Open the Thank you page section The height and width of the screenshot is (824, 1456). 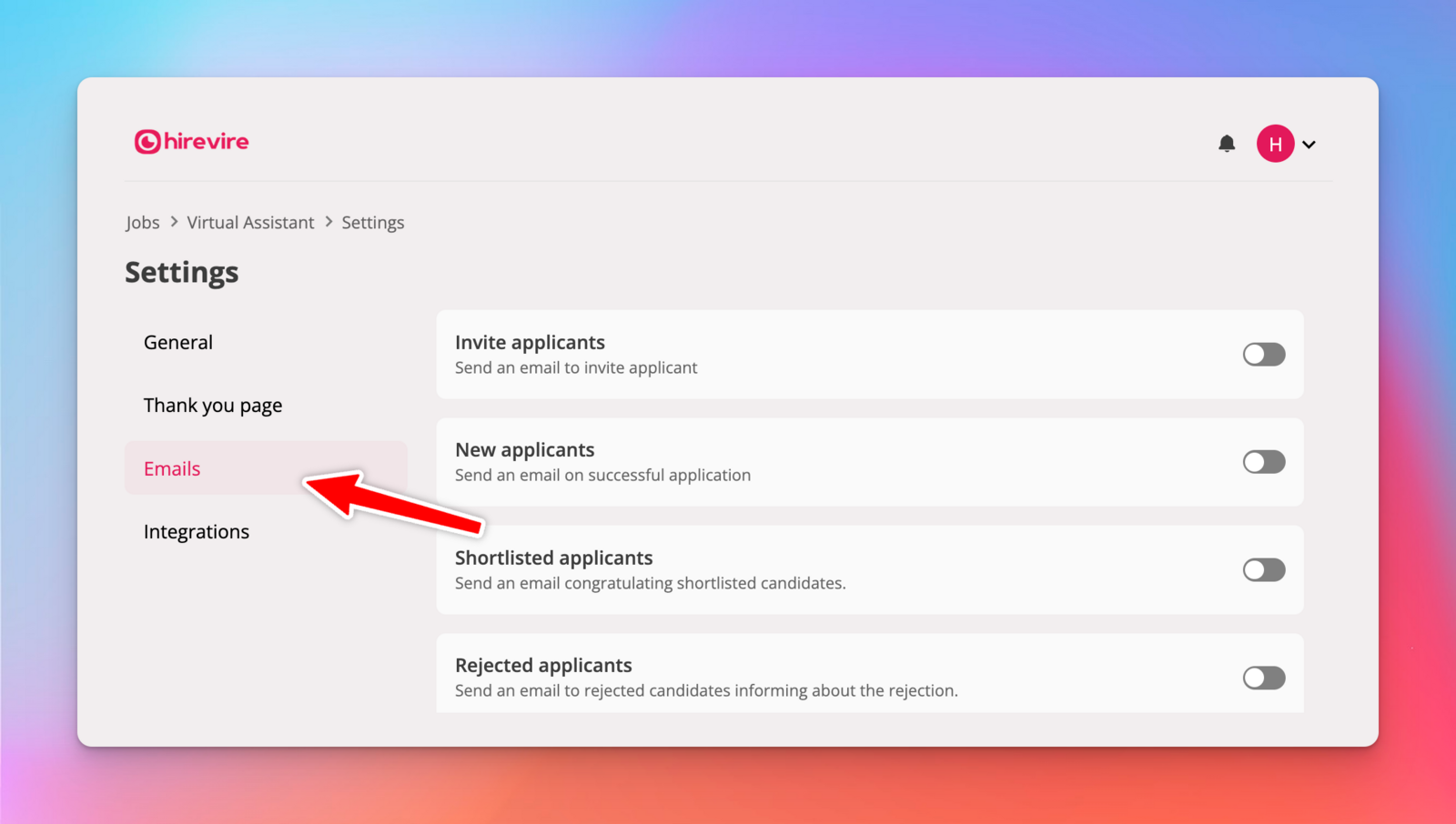pos(213,406)
